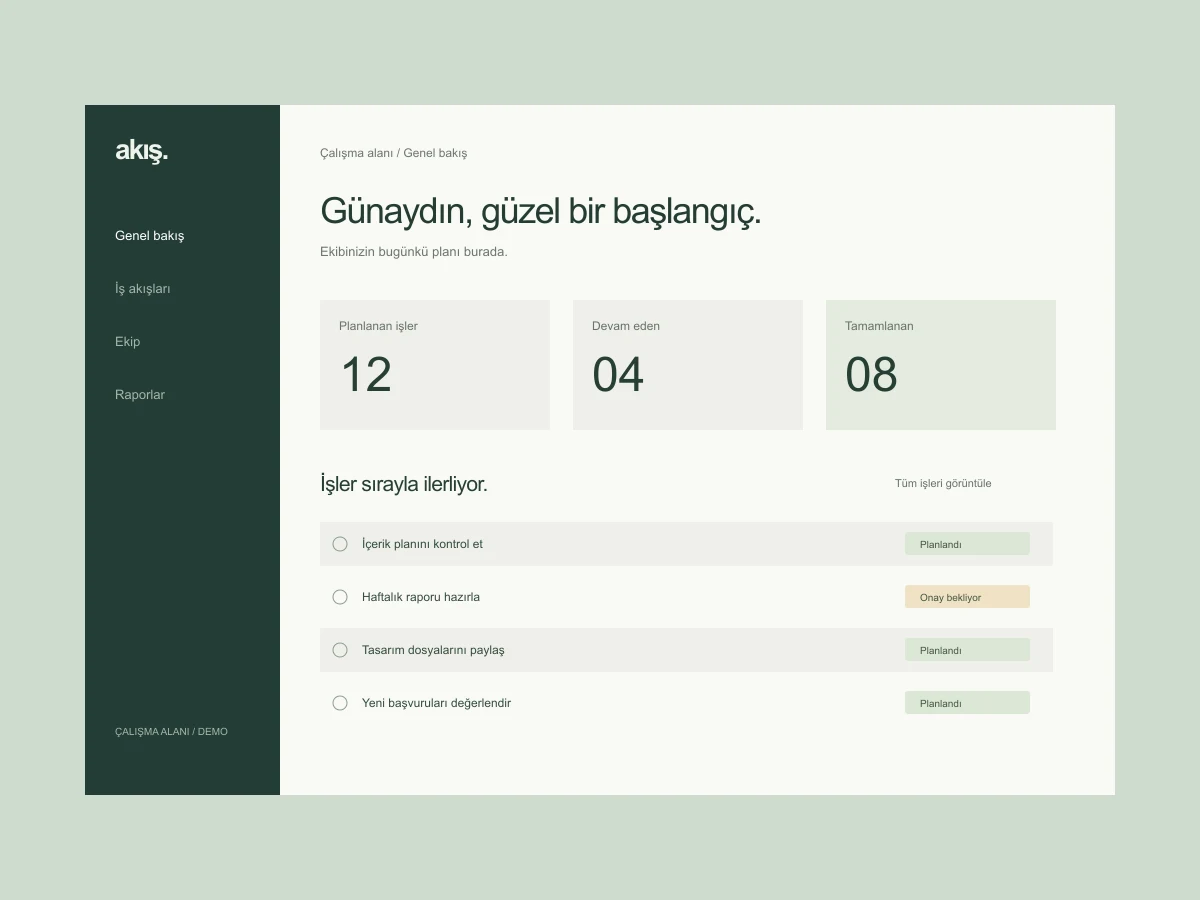The width and height of the screenshot is (1200, 900).
Task: Open the Ekip page
Action: [x=128, y=342]
